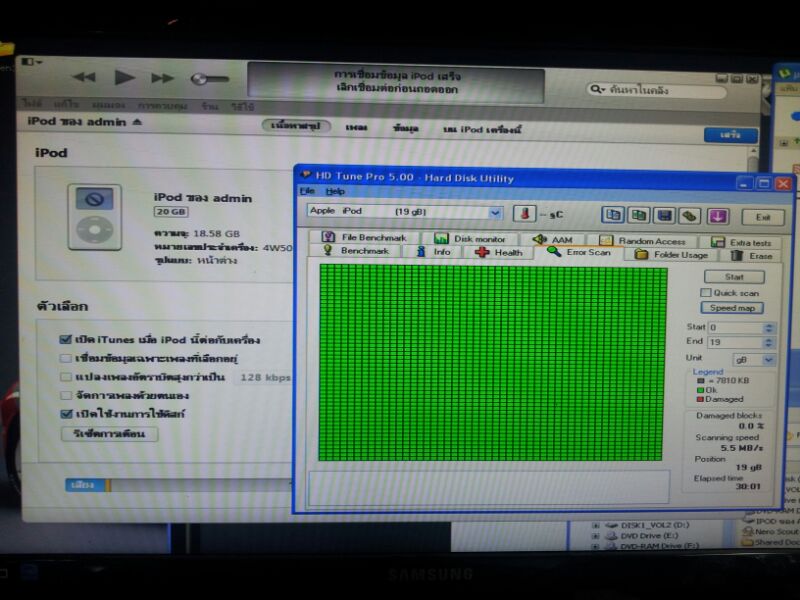
Task: Click the iTunes fast-forward next-track button
Action: [162, 78]
